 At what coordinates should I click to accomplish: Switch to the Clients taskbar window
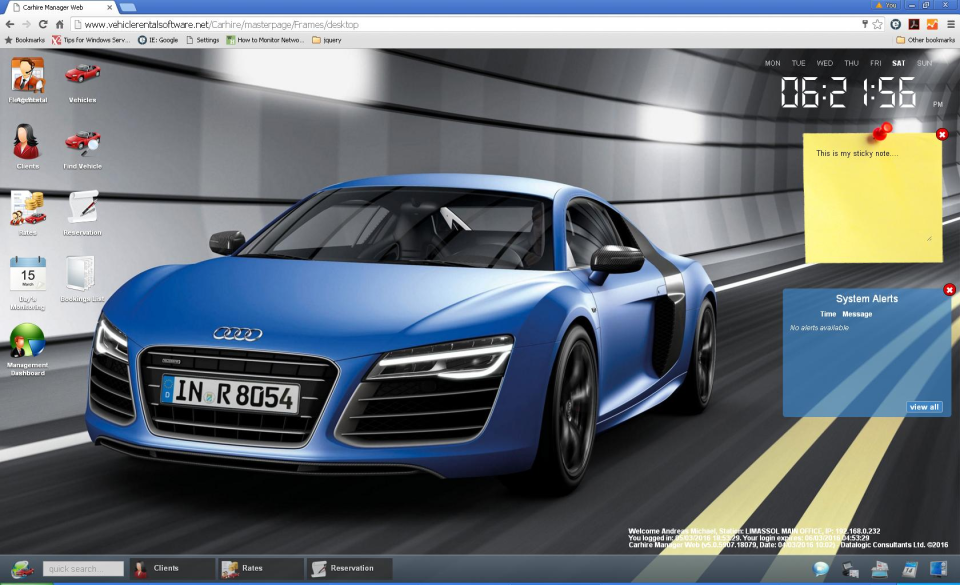(173, 568)
